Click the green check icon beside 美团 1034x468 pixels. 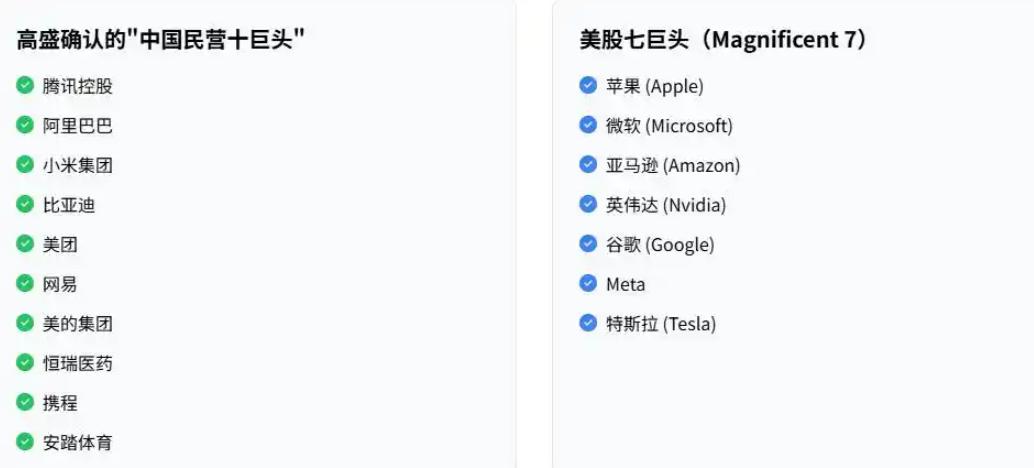[x=25, y=244]
